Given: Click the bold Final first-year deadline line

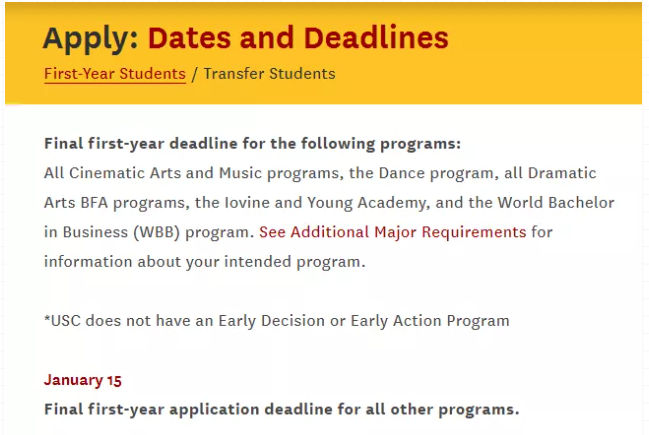Looking at the screenshot, I should click(252, 144).
